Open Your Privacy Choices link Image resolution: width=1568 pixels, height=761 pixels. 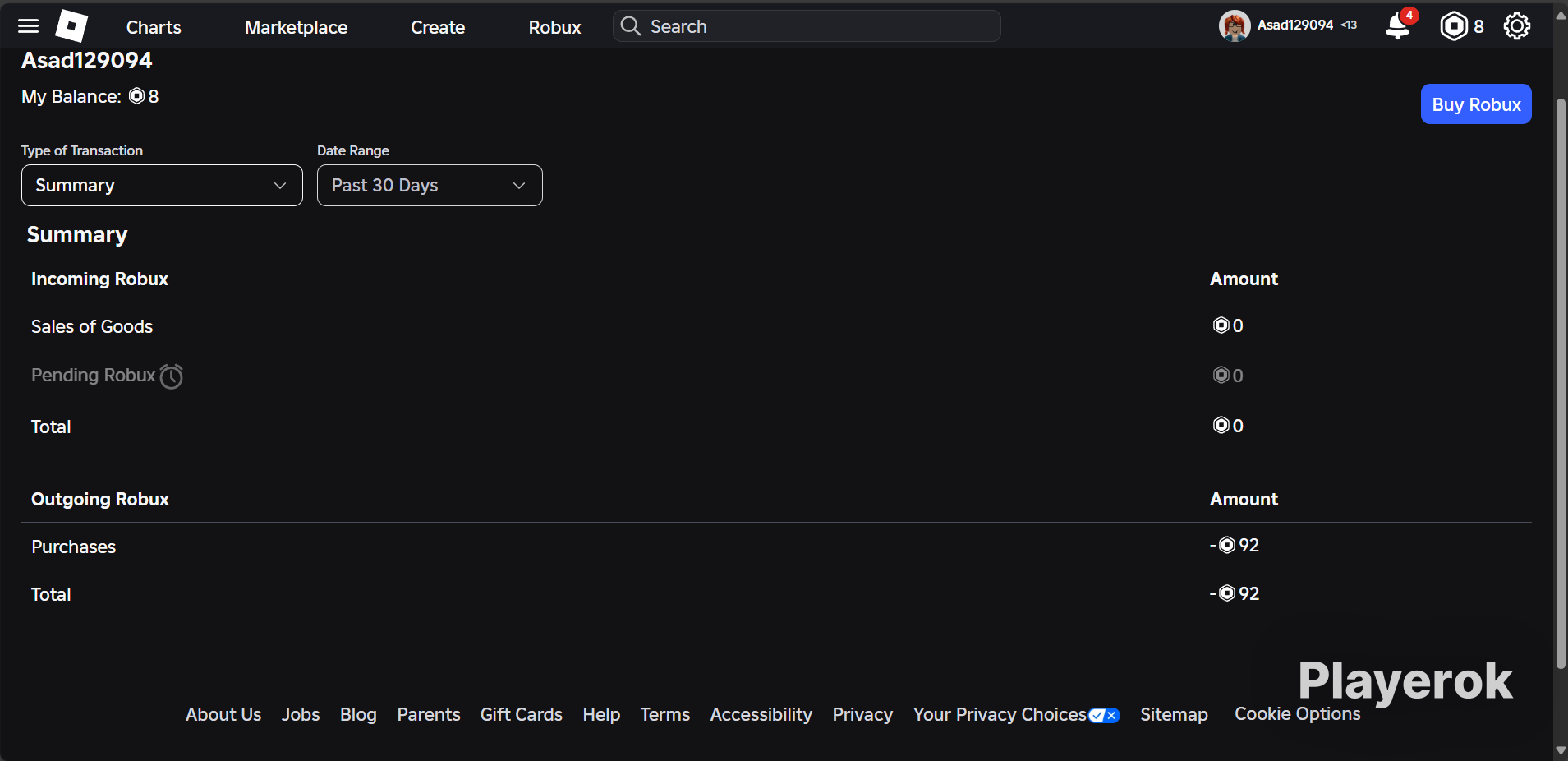[x=1000, y=715]
